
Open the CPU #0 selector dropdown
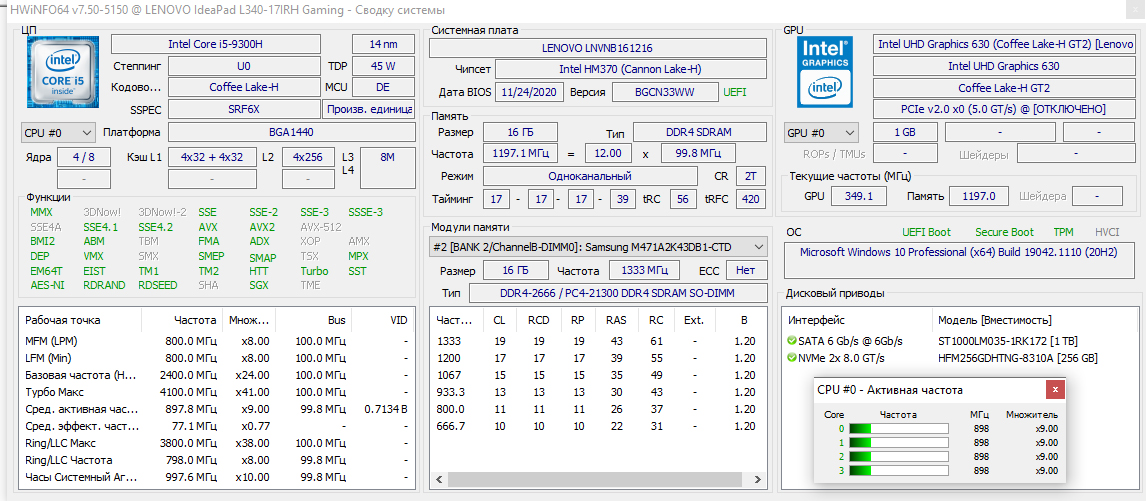point(58,133)
